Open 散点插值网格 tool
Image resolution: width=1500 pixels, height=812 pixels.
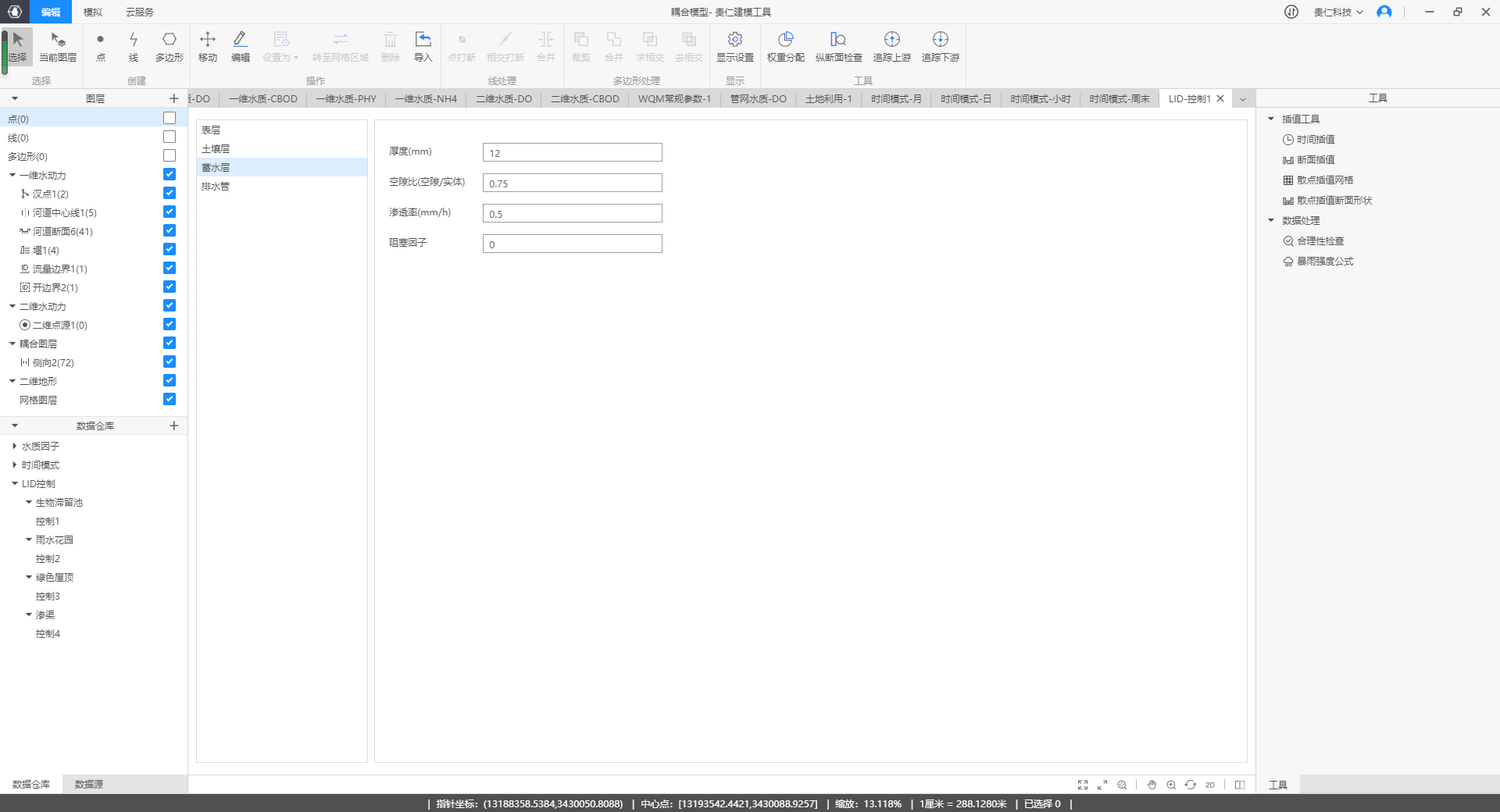pyautogui.click(x=1318, y=180)
